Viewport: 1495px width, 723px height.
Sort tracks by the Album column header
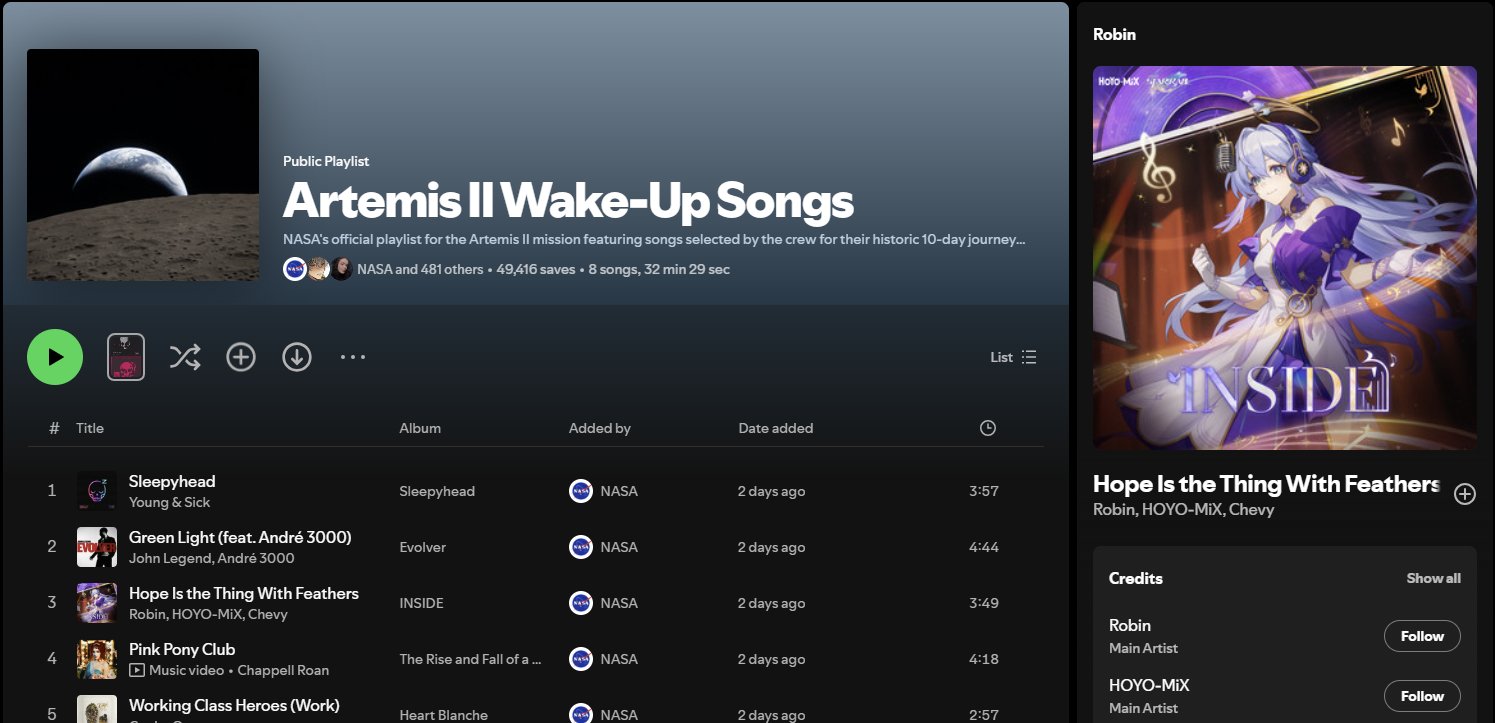click(x=420, y=428)
